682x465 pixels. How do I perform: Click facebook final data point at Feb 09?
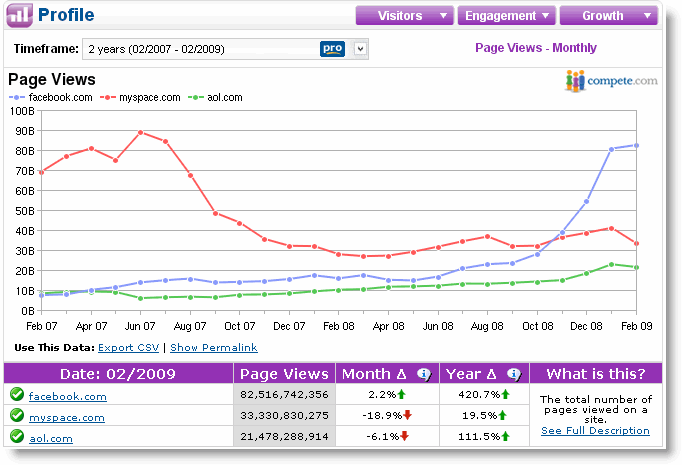click(636, 146)
